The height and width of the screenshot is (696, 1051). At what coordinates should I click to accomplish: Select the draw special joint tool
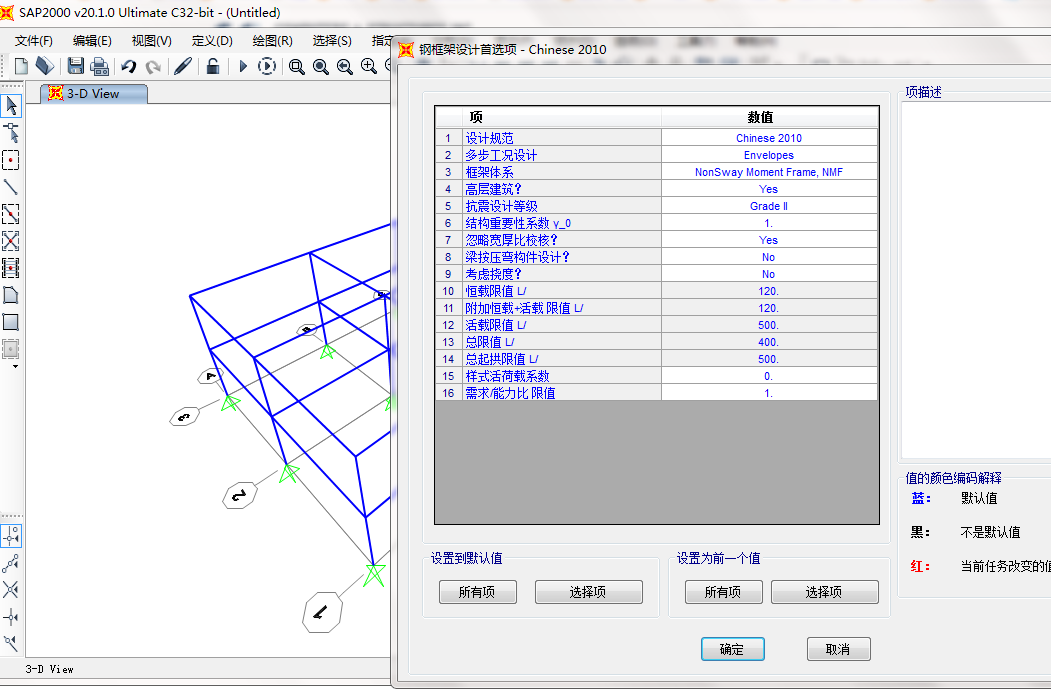click(x=11, y=160)
